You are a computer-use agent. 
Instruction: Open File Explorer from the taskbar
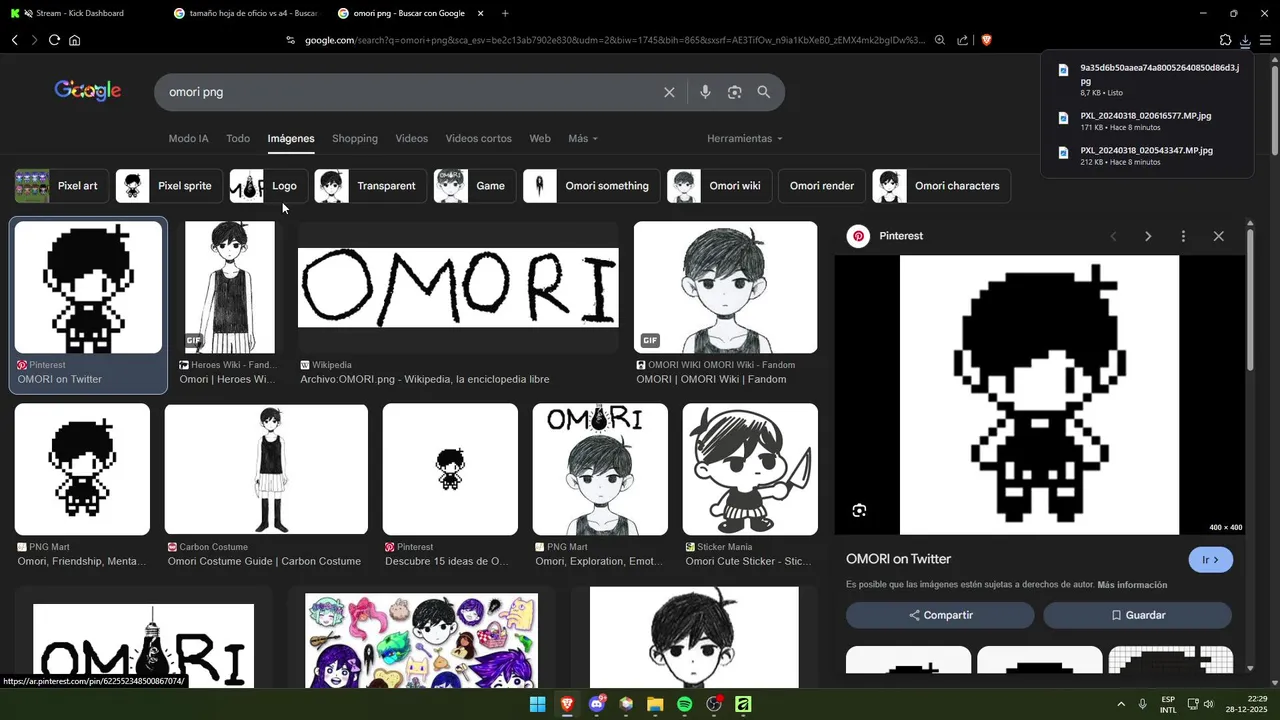click(655, 704)
